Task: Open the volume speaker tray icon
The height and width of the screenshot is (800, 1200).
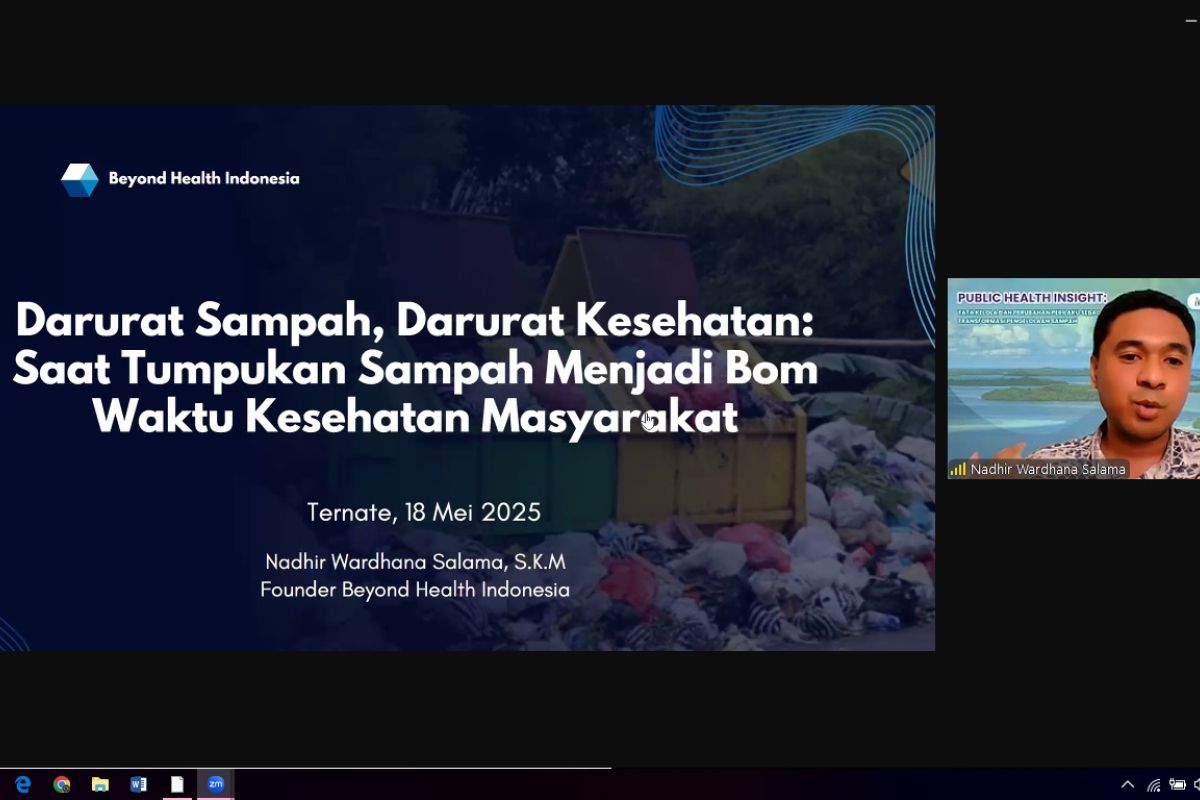Action: click(x=1196, y=785)
